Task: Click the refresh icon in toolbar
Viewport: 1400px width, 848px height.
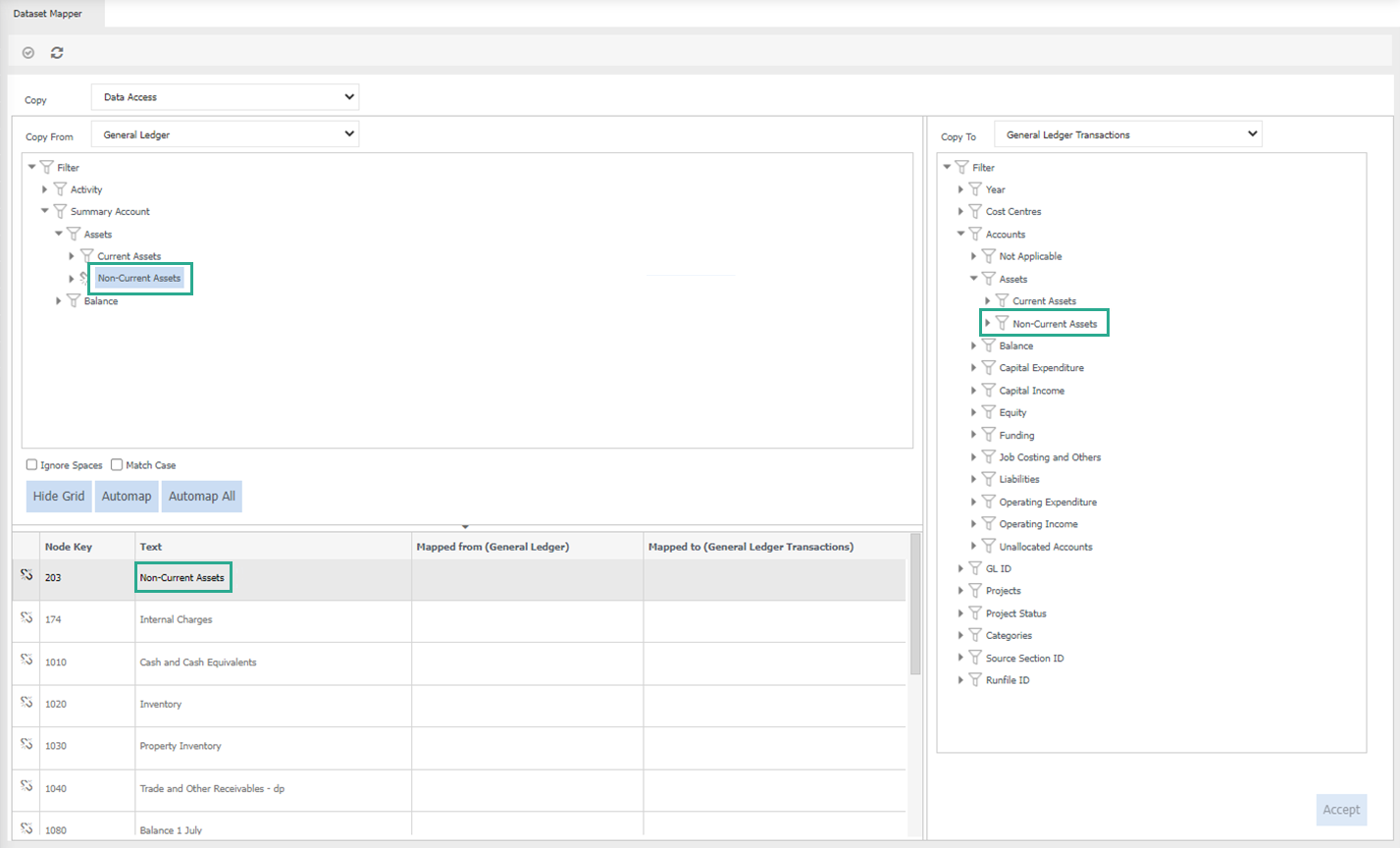Action: tap(57, 53)
